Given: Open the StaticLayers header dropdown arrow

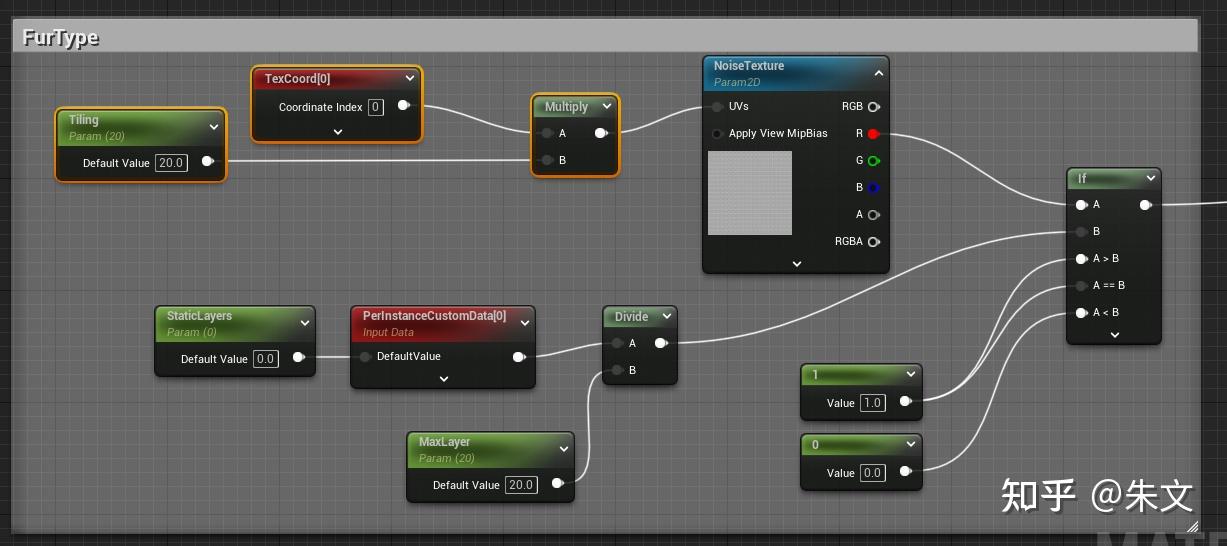Looking at the screenshot, I should click(x=304, y=323).
